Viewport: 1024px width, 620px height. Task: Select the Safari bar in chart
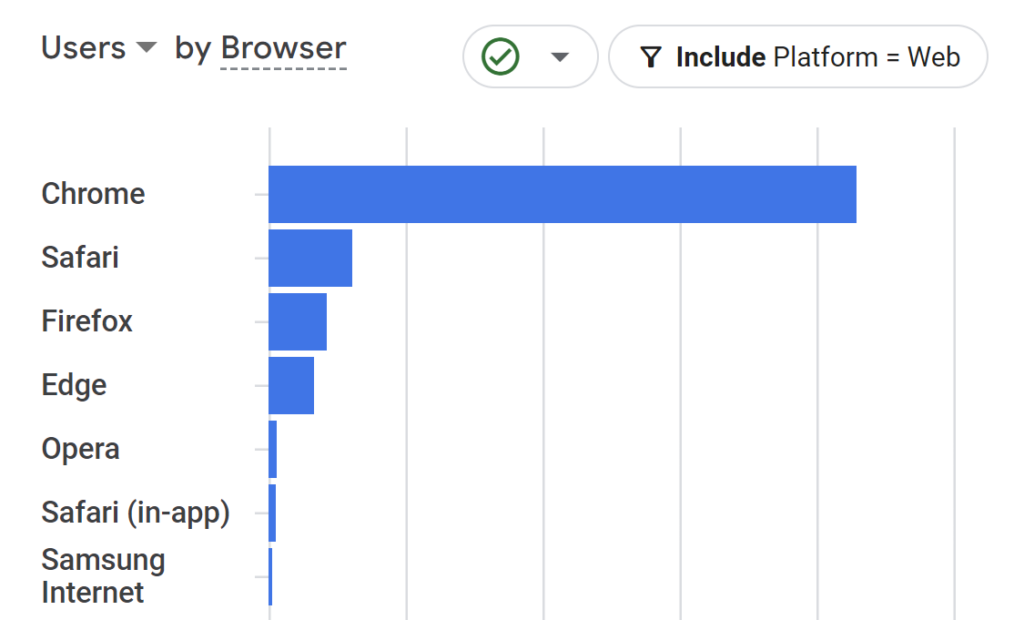pyautogui.click(x=310, y=257)
